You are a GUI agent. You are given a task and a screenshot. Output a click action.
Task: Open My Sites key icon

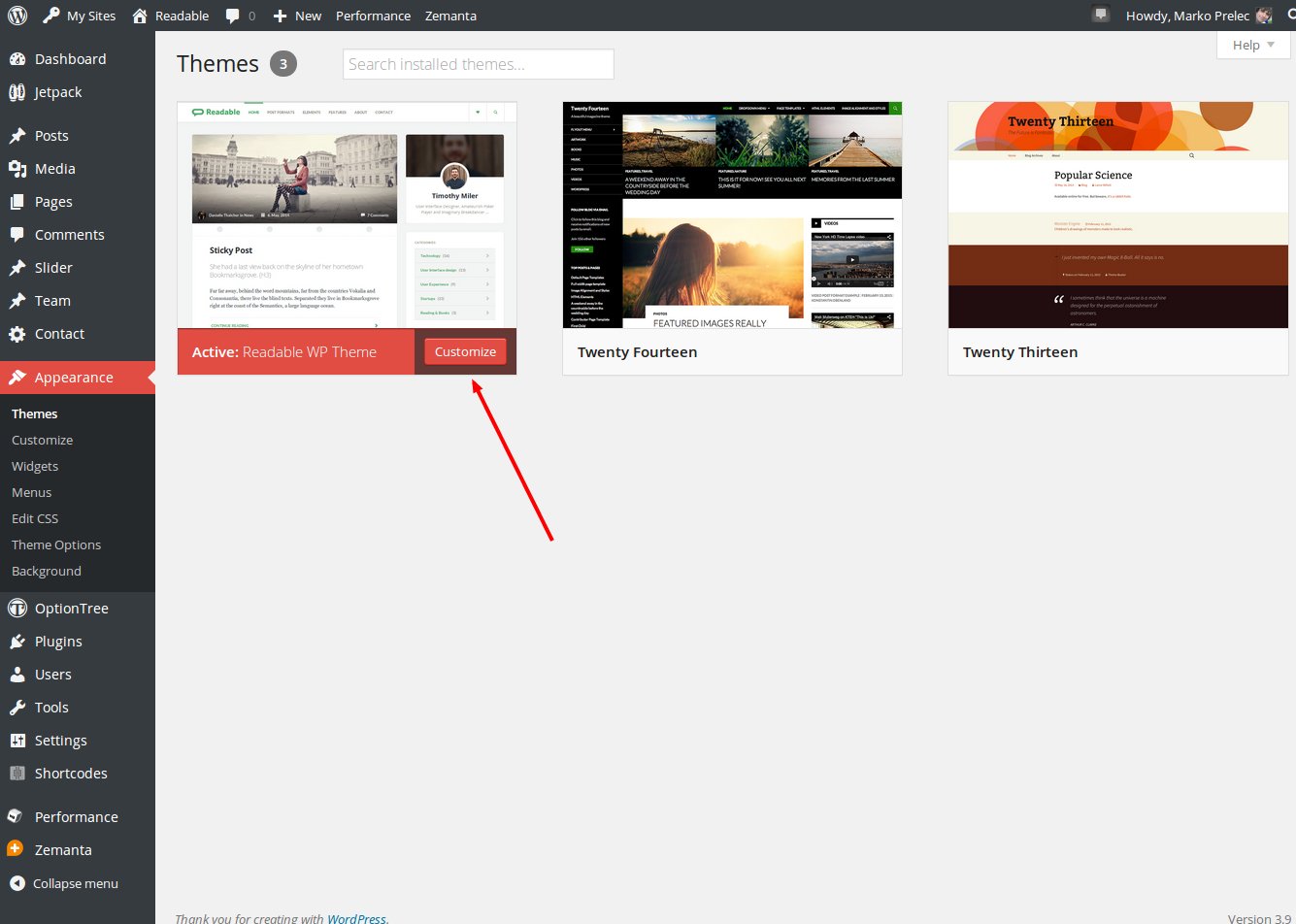pyautogui.click(x=51, y=16)
